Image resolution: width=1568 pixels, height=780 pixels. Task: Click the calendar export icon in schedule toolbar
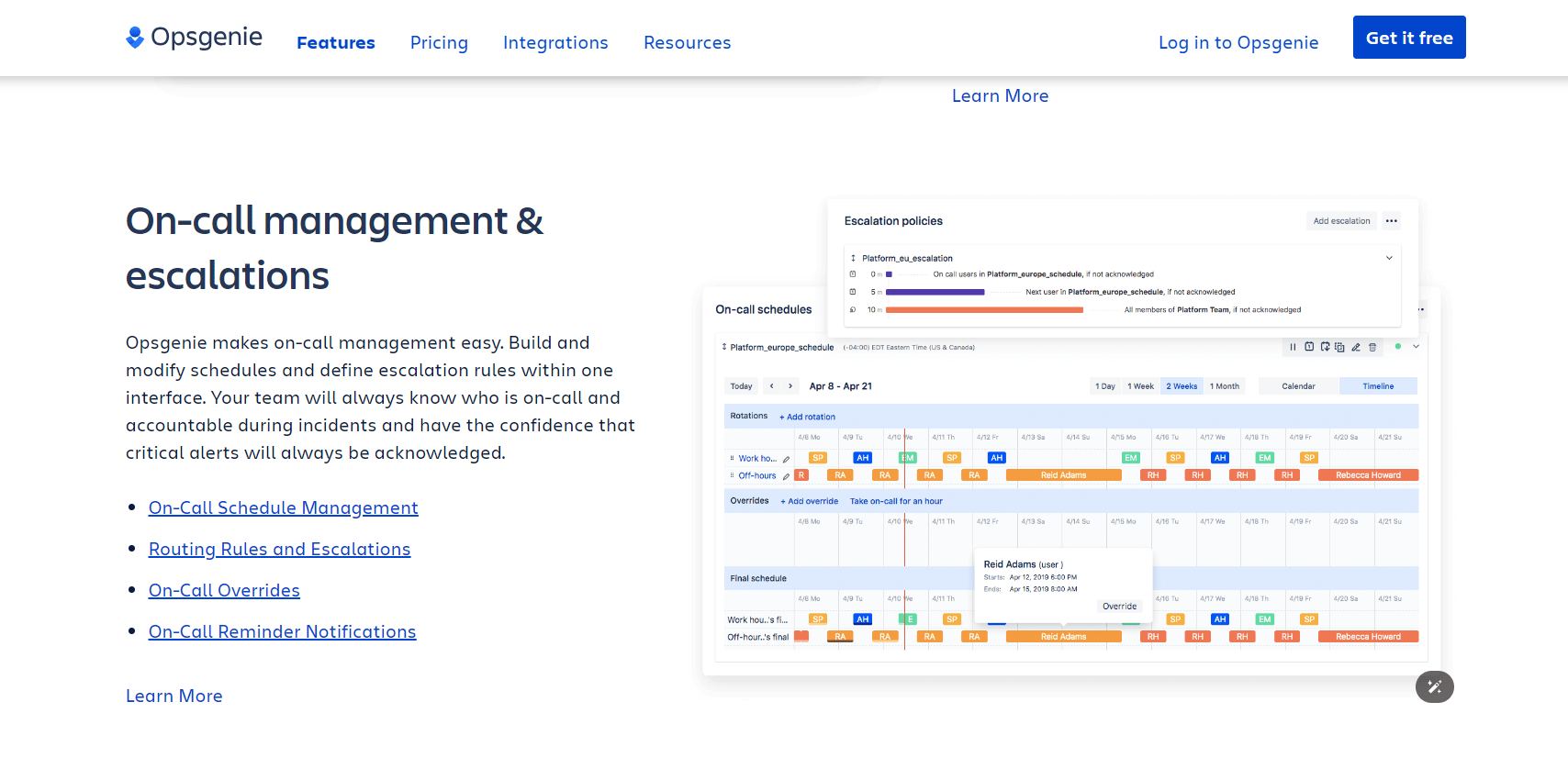(x=1325, y=347)
